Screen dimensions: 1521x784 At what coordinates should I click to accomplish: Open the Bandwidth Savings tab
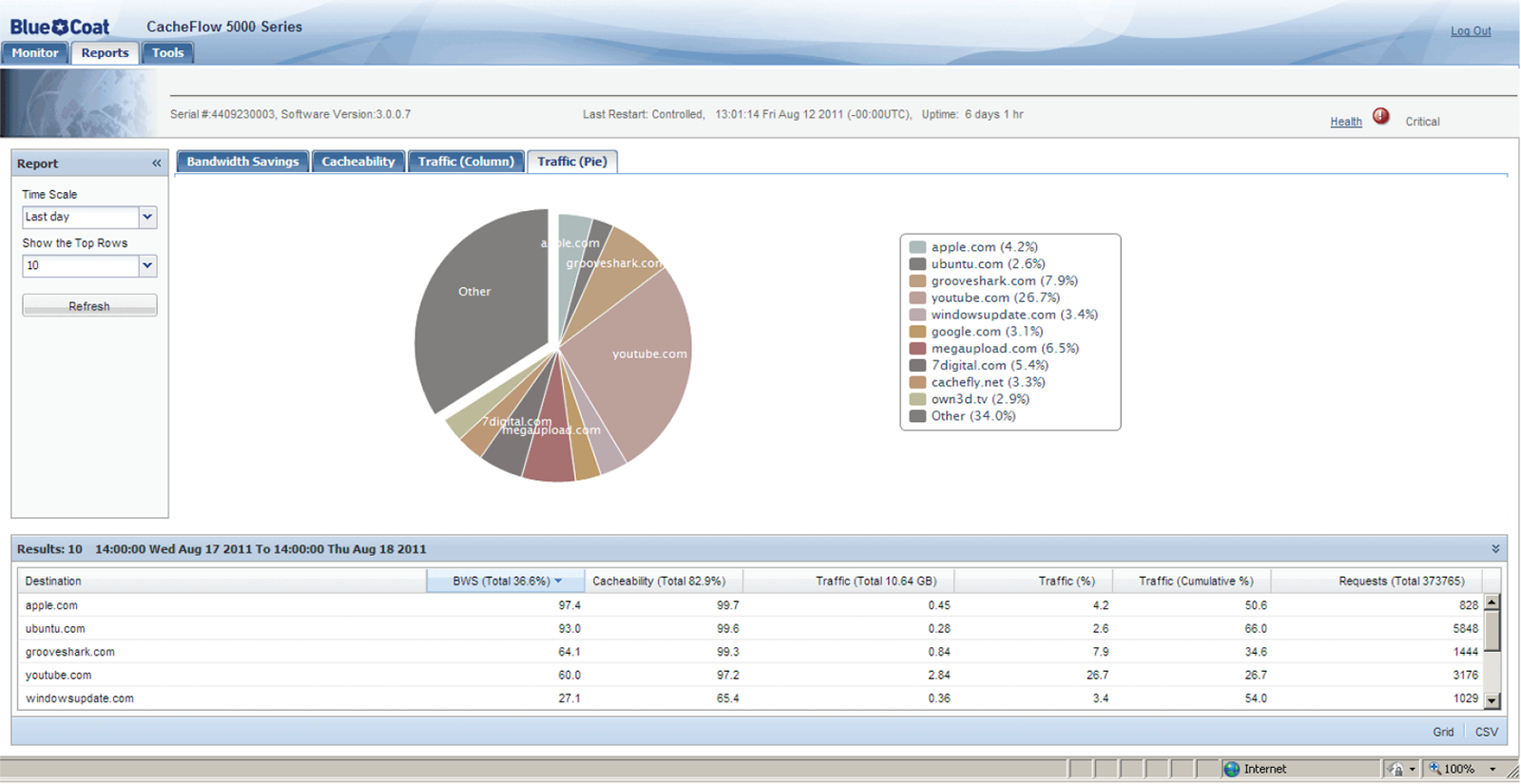pos(242,162)
